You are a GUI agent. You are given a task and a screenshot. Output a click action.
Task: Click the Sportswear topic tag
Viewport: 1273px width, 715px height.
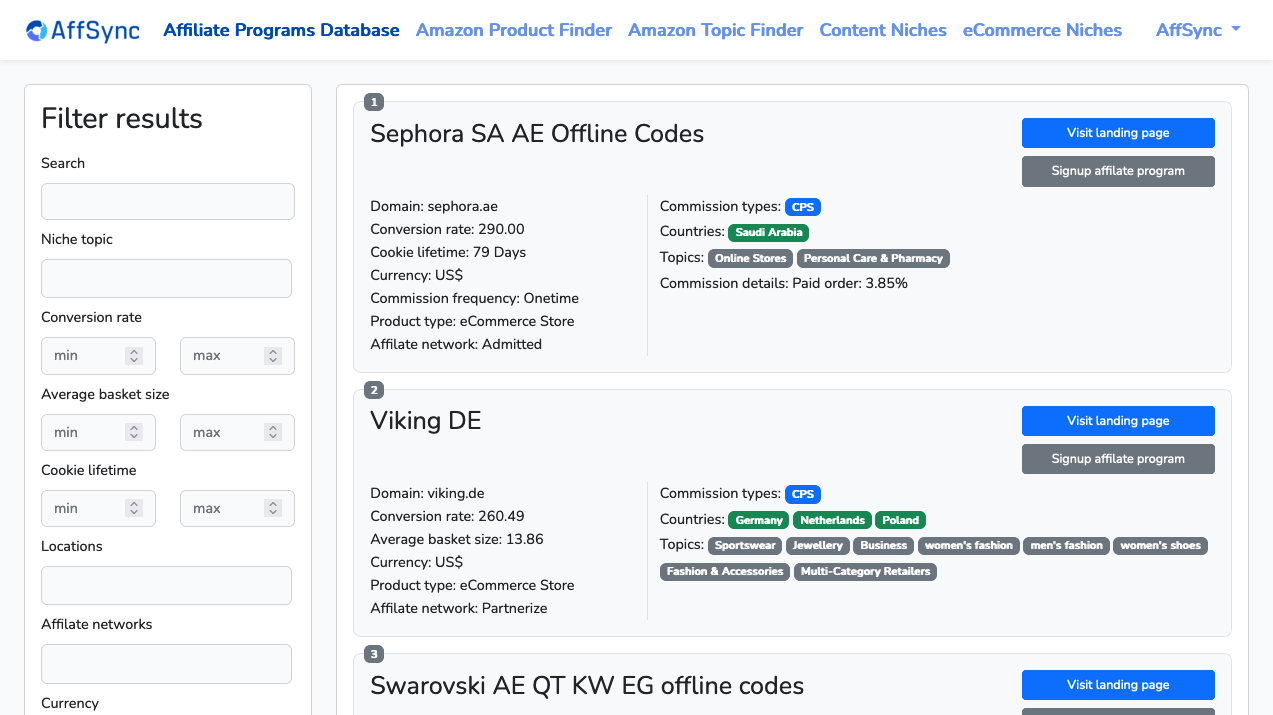745,546
